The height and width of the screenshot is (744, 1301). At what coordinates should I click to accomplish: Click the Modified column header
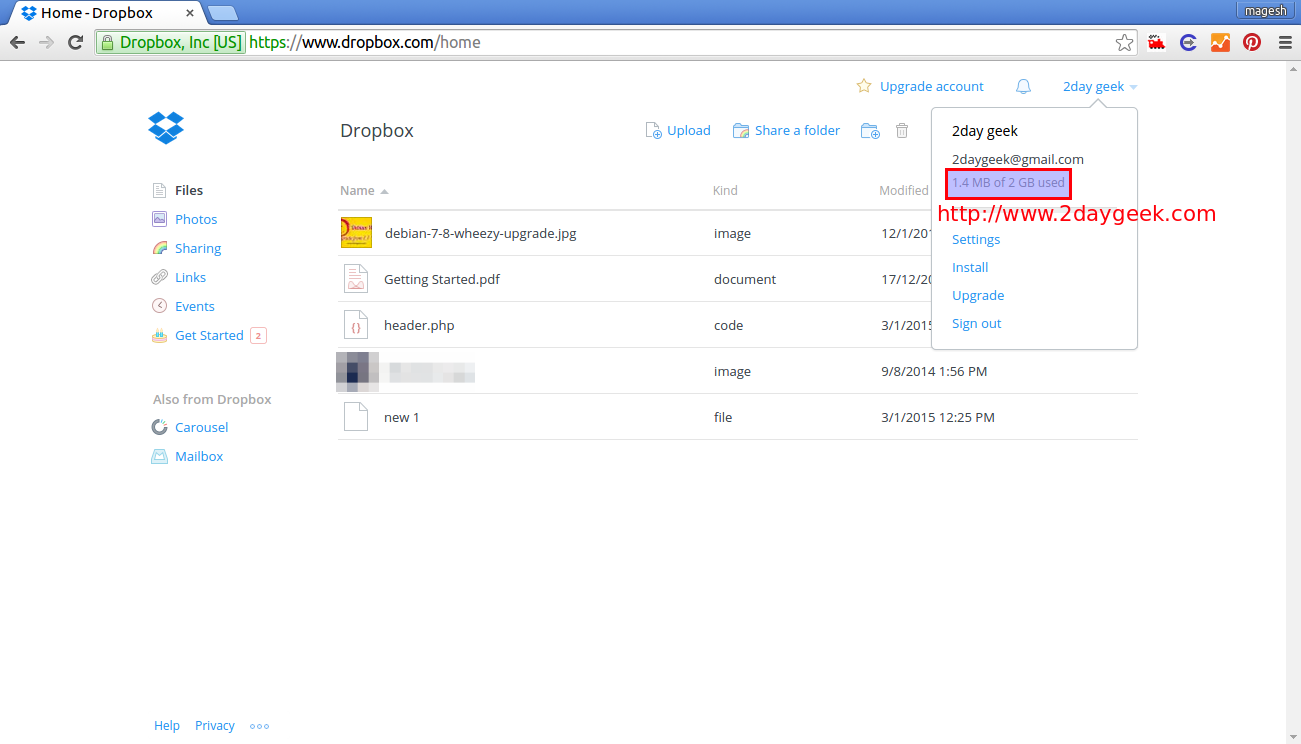pos(904,190)
